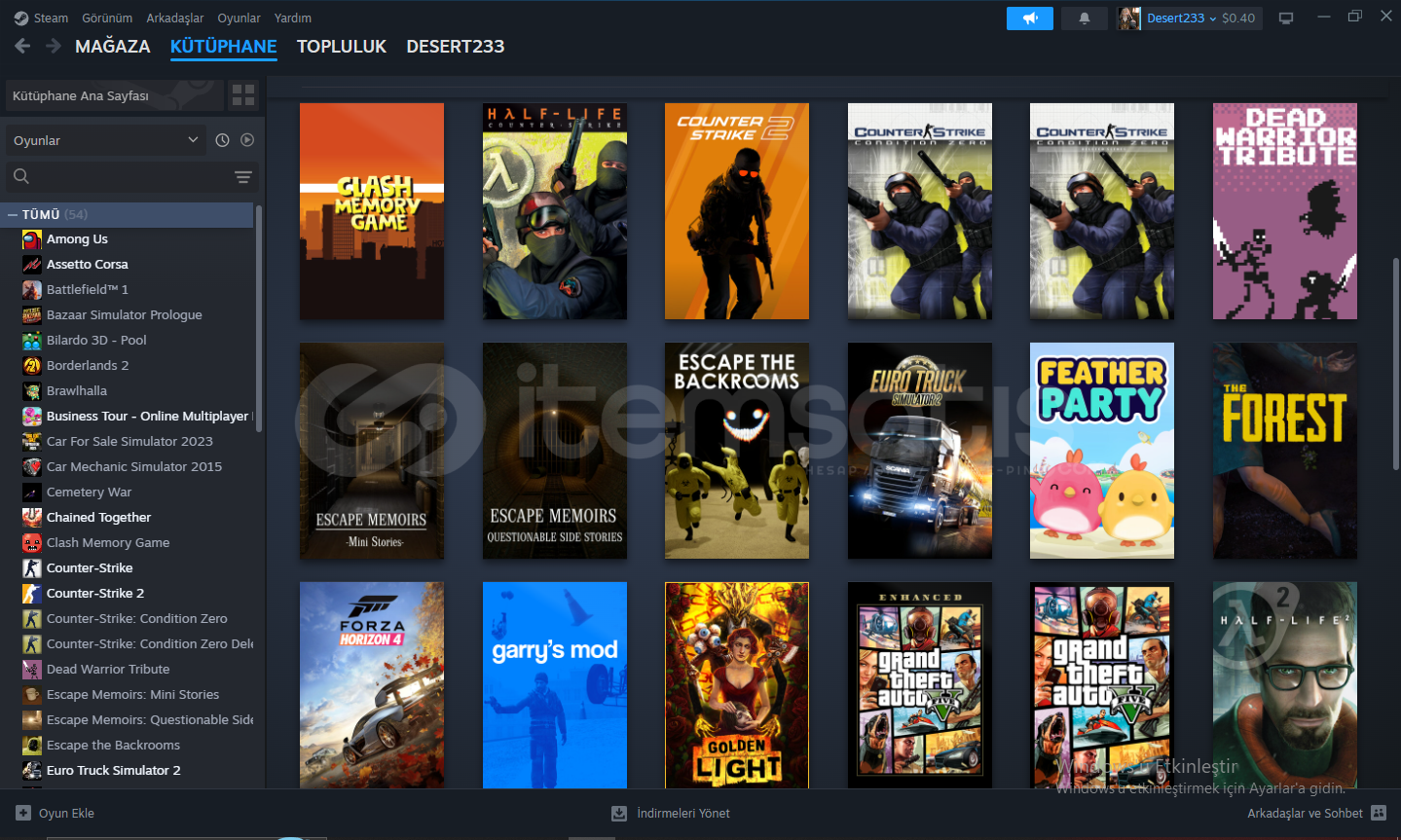Viewport: 1401px width, 840px height.
Task: Open the Golden Light cover
Action: (x=737, y=685)
